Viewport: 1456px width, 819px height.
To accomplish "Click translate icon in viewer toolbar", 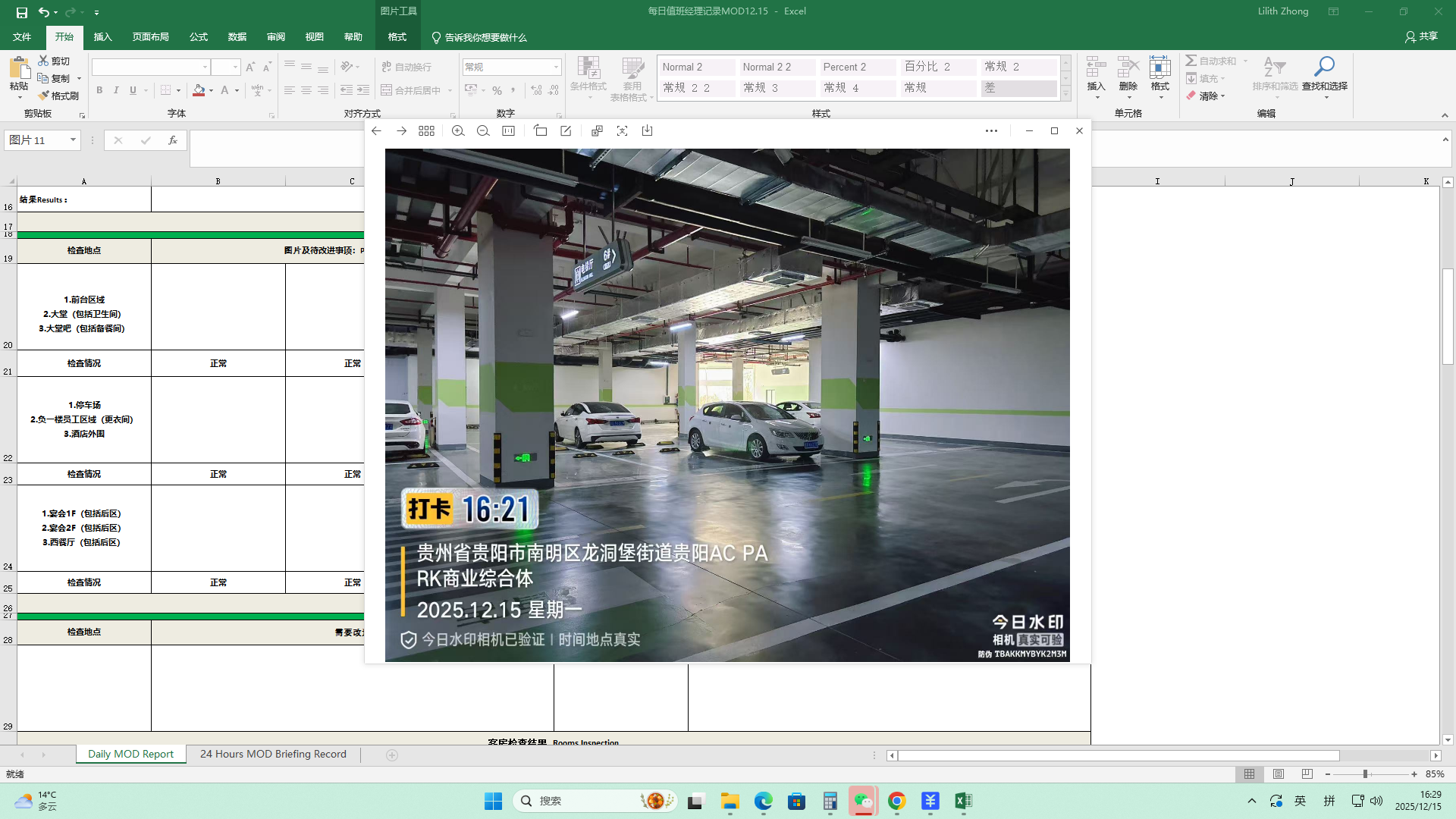I will (597, 131).
